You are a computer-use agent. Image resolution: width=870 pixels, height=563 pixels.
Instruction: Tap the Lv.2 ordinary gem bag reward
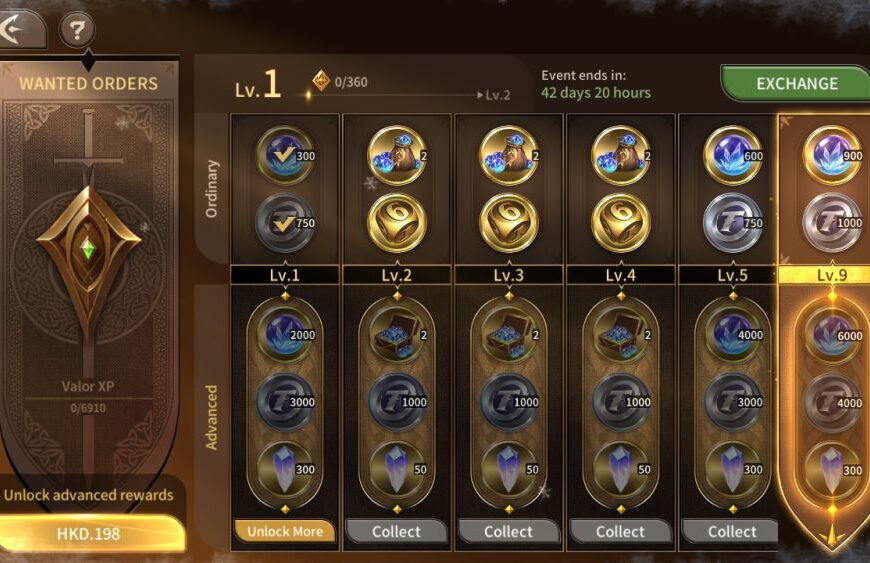tap(397, 156)
